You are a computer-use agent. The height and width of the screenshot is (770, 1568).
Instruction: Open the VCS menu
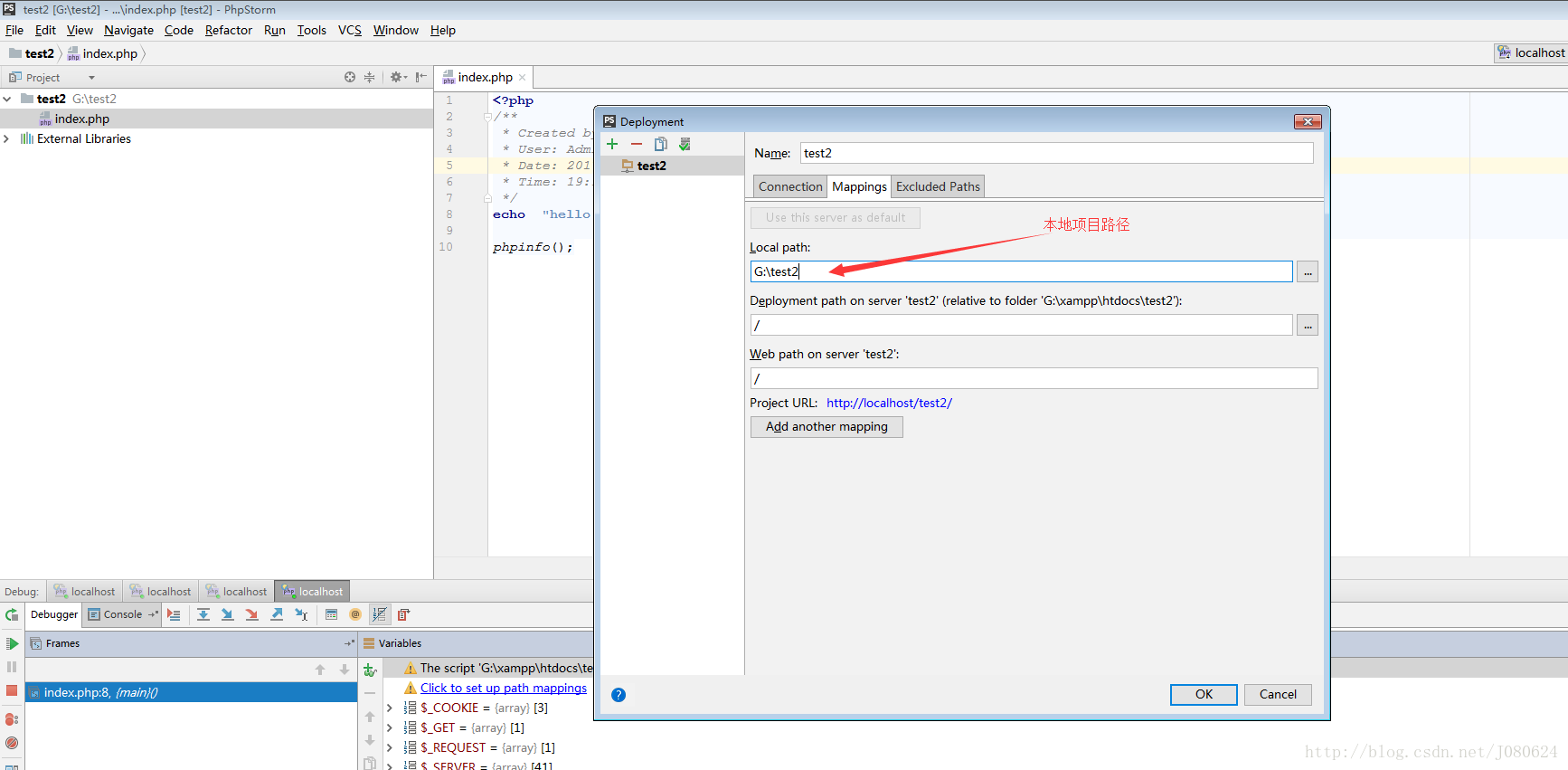[350, 30]
